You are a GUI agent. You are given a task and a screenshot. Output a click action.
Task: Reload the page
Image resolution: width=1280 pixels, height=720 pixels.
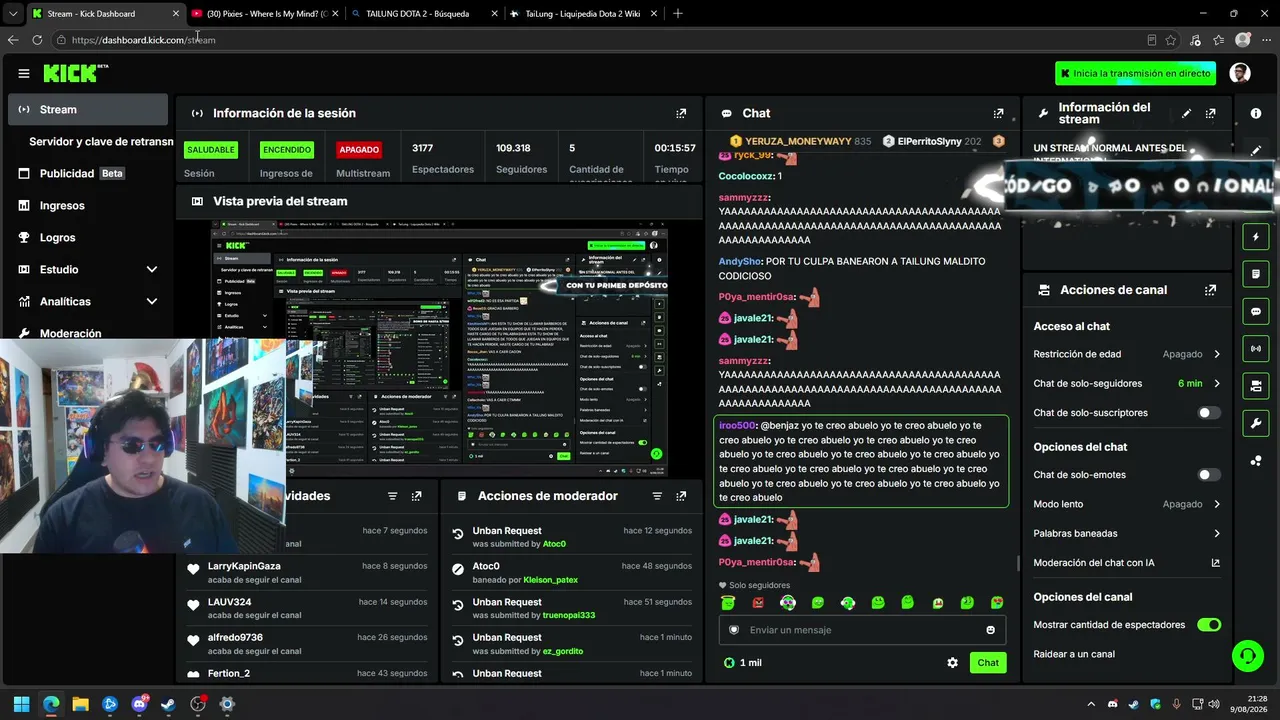point(37,40)
